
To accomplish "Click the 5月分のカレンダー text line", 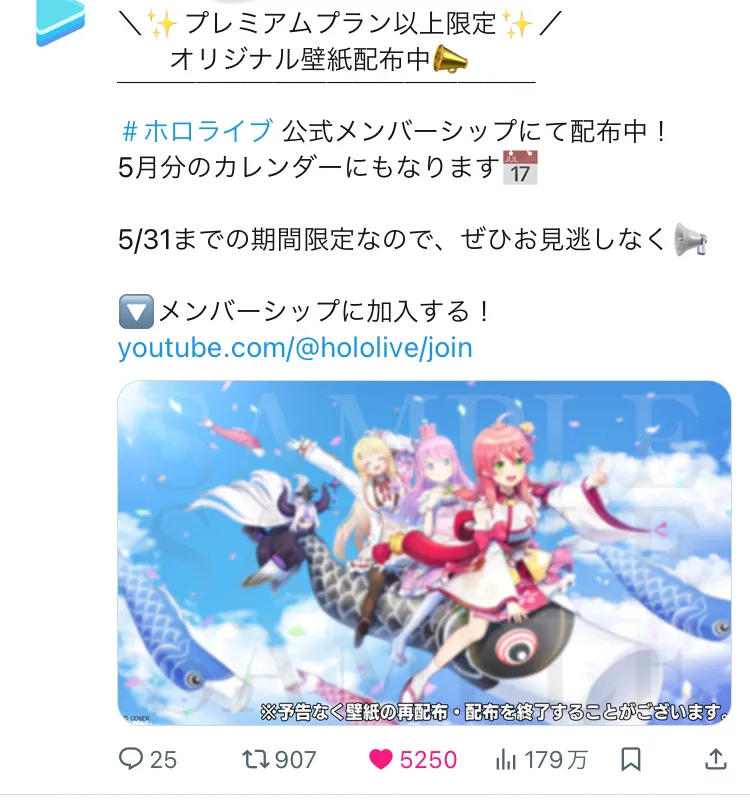I will (309, 167).
